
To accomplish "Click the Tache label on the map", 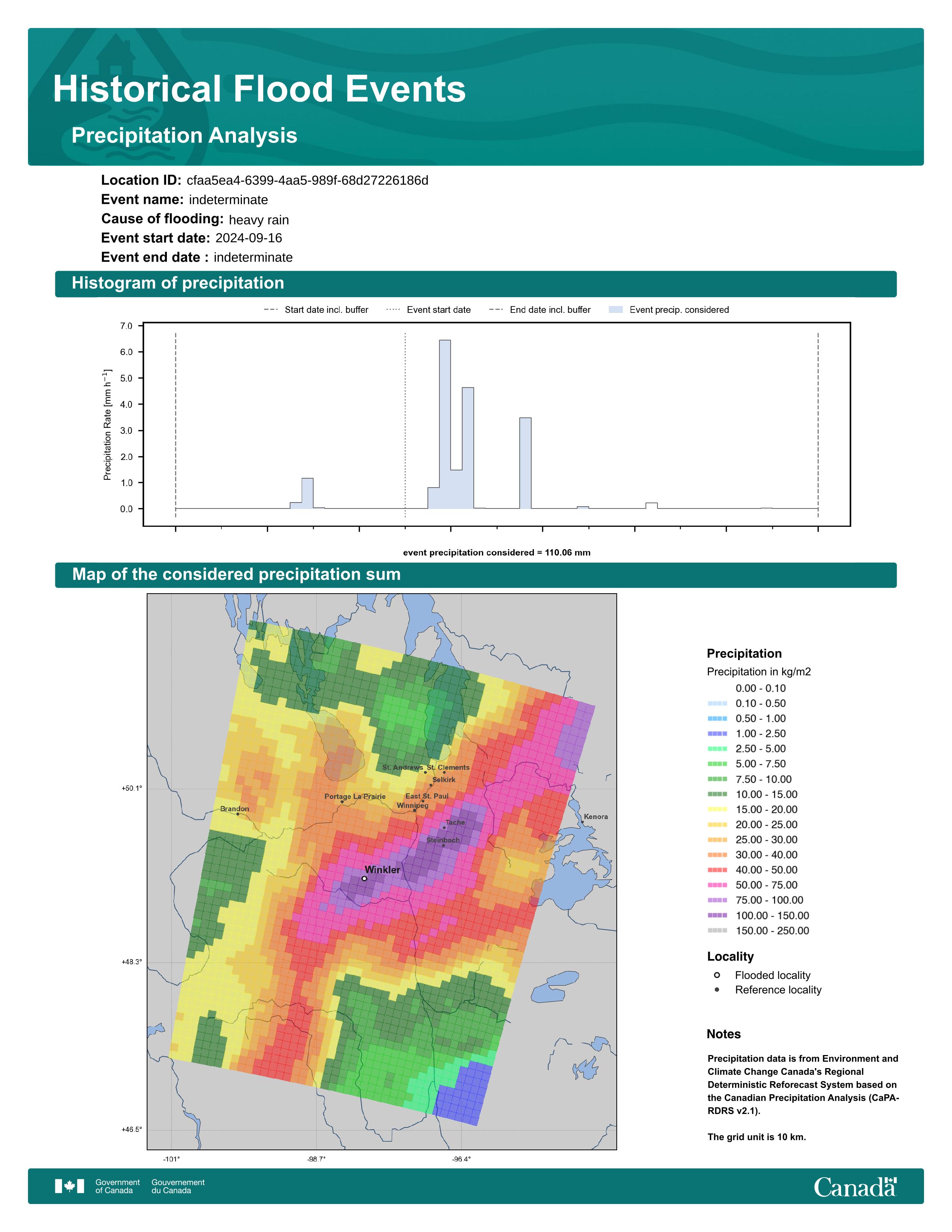I will pyautogui.click(x=455, y=822).
